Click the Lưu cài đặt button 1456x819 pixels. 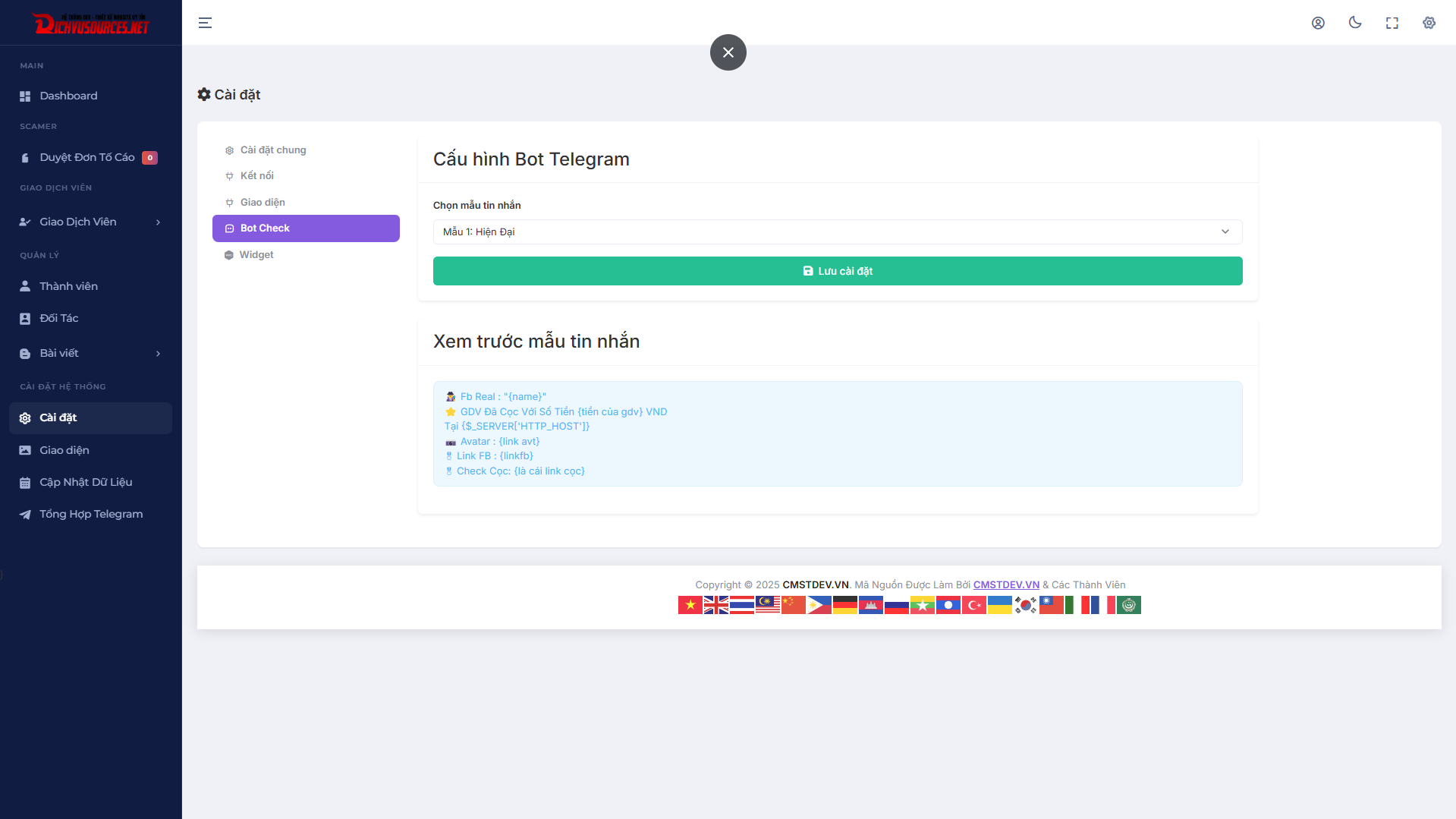click(x=837, y=271)
